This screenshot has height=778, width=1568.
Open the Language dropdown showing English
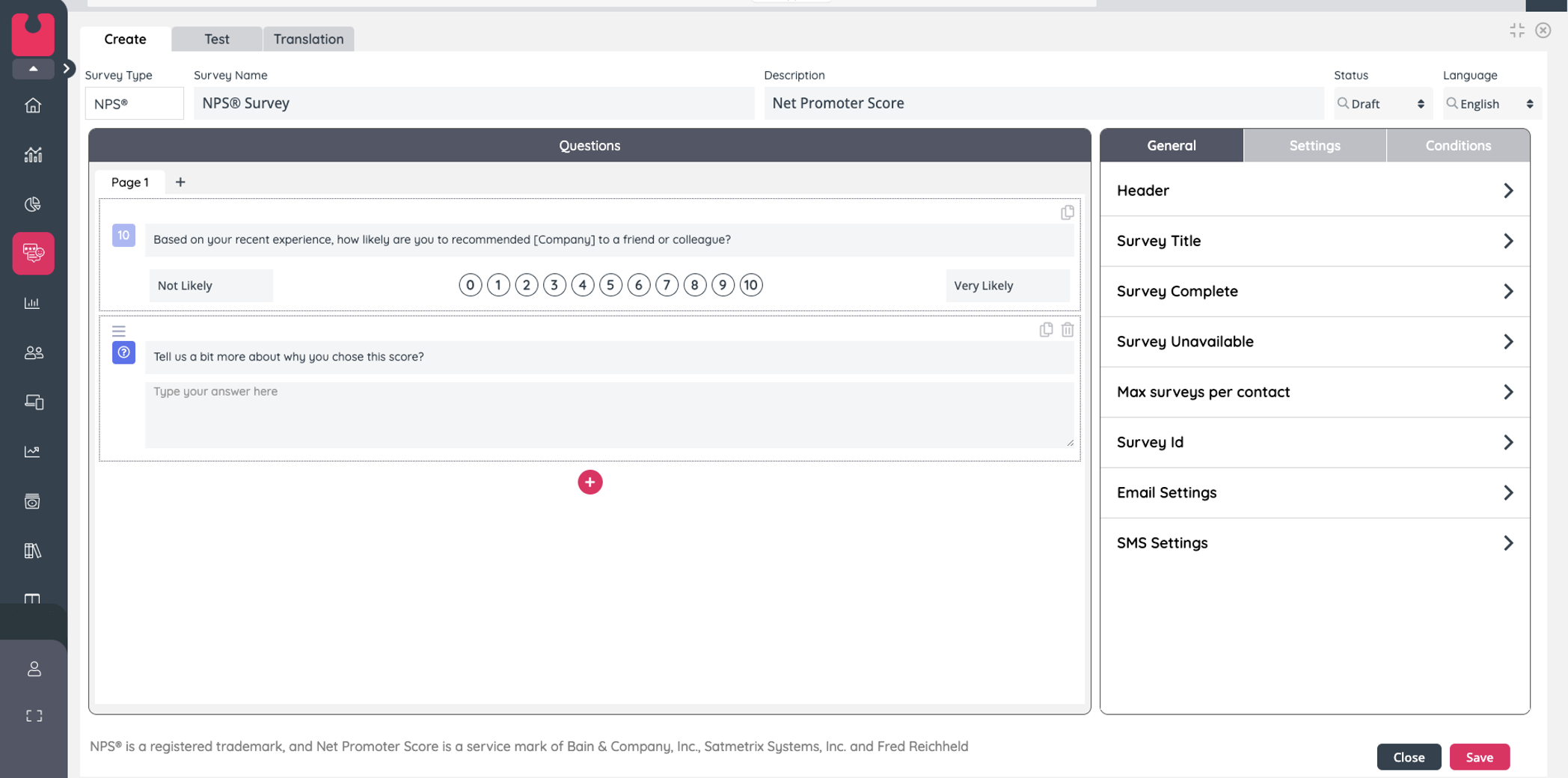tap(1491, 104)
